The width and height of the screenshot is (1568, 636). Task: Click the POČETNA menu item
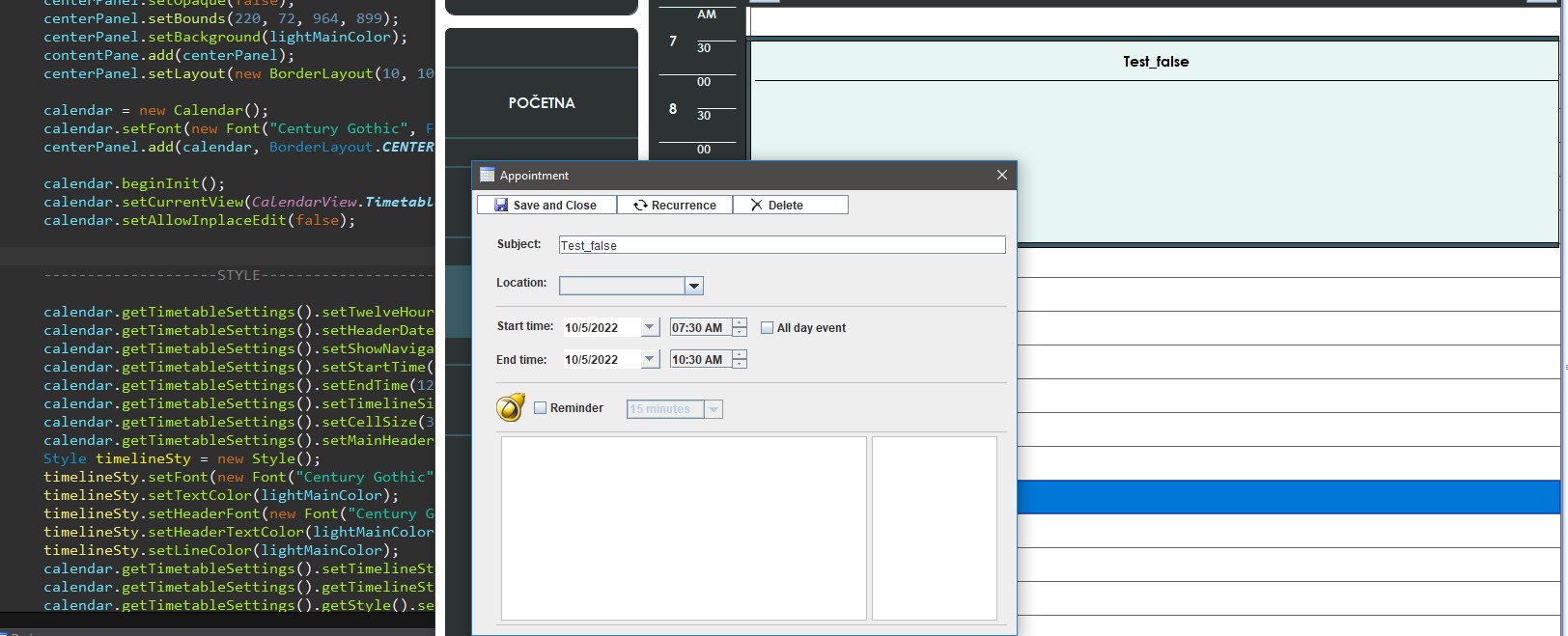click(x=542, y=103)
